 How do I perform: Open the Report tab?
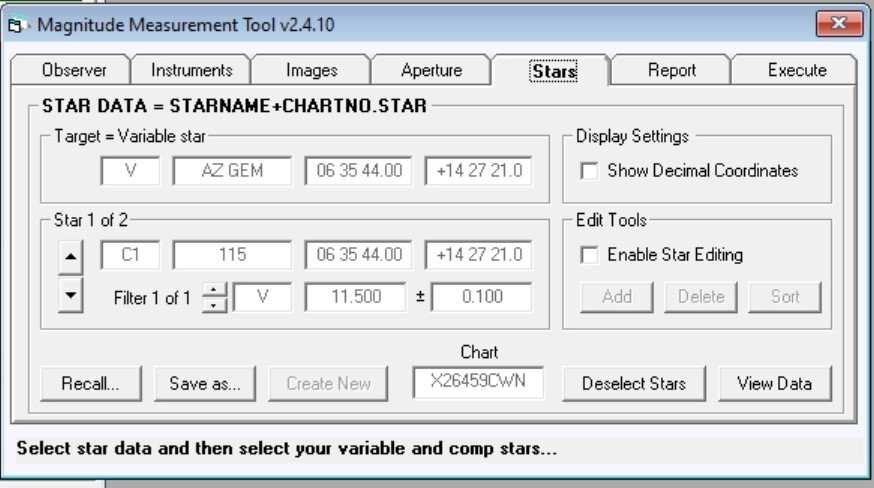tap(671, 70)
